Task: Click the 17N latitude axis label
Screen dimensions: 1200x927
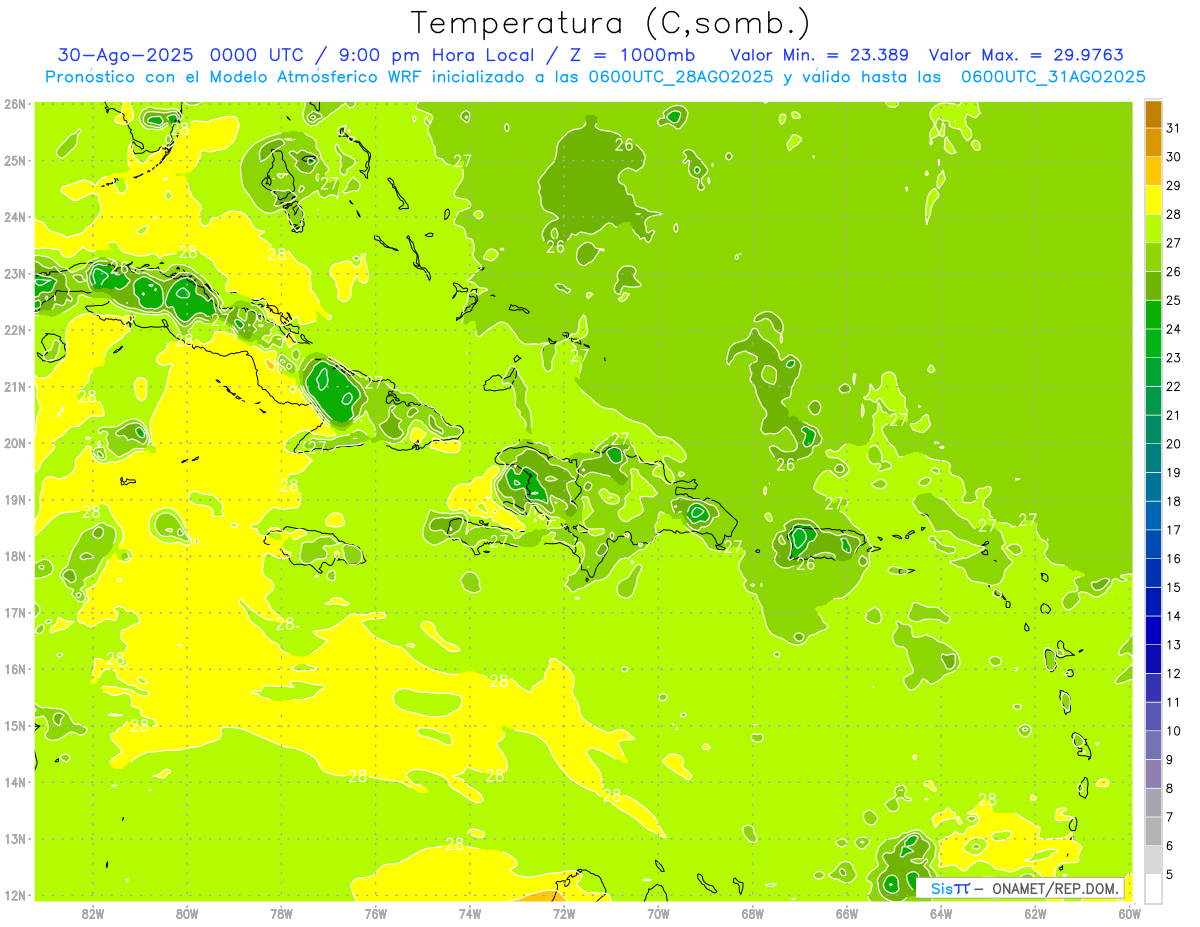Action: coord(14,613)
